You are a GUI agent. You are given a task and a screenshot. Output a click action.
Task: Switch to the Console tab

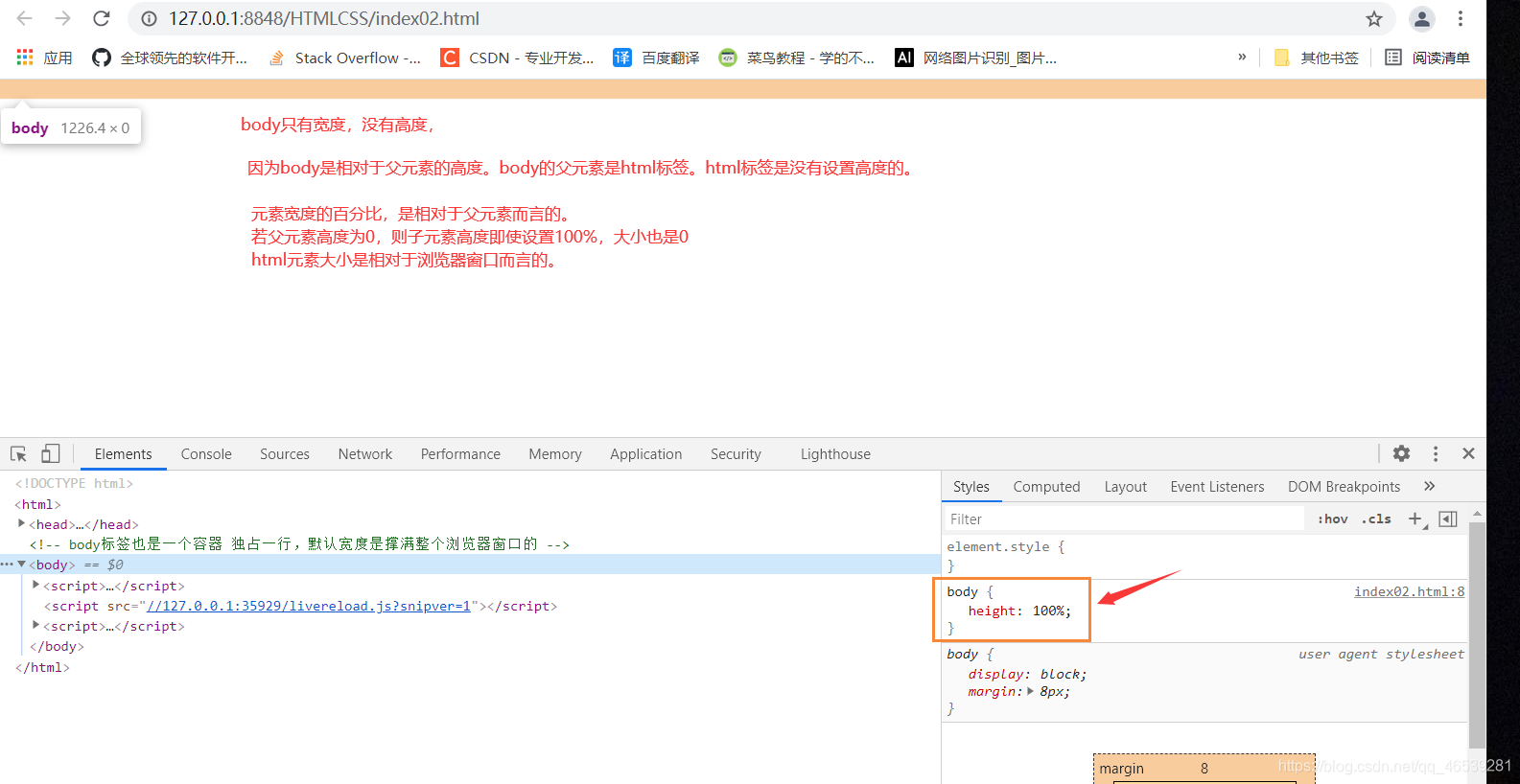[x=206, y=454]
